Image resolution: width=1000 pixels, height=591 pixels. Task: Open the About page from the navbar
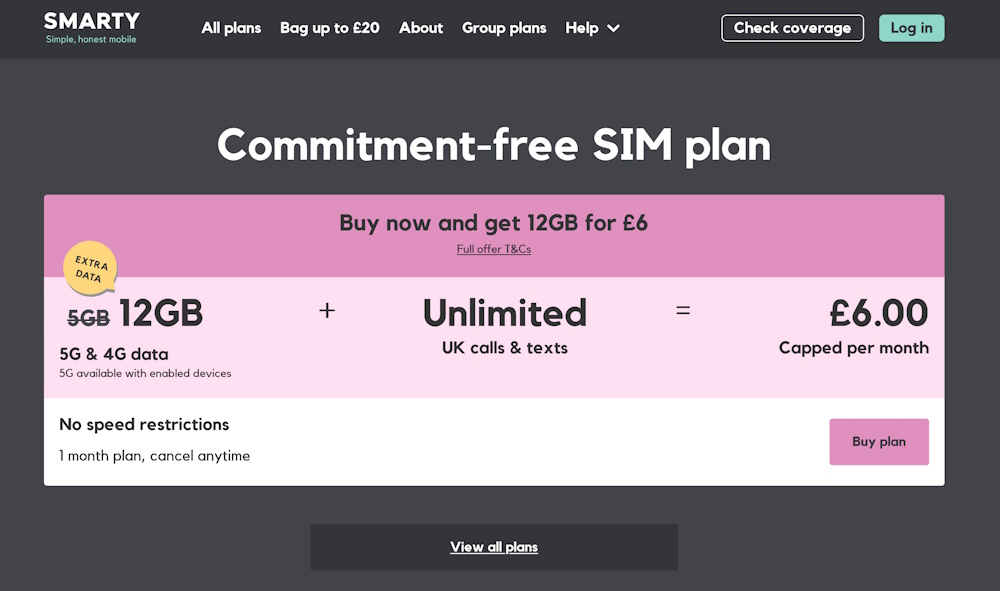[421, 28]
